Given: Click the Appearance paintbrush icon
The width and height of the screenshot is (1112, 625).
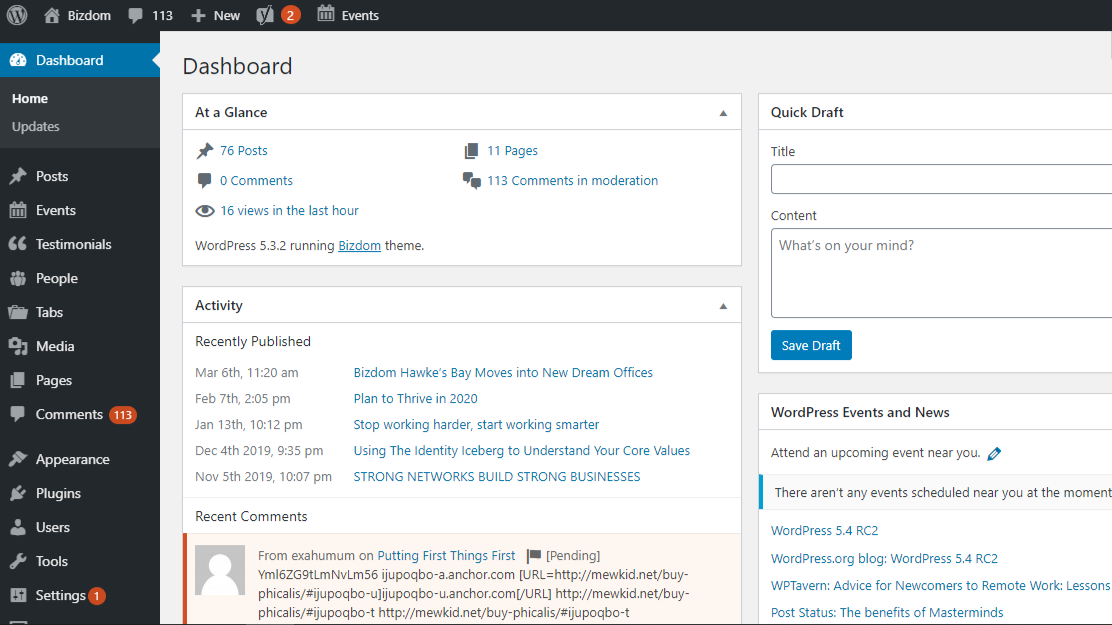Looking at the screenshot, I should (18, 459).
